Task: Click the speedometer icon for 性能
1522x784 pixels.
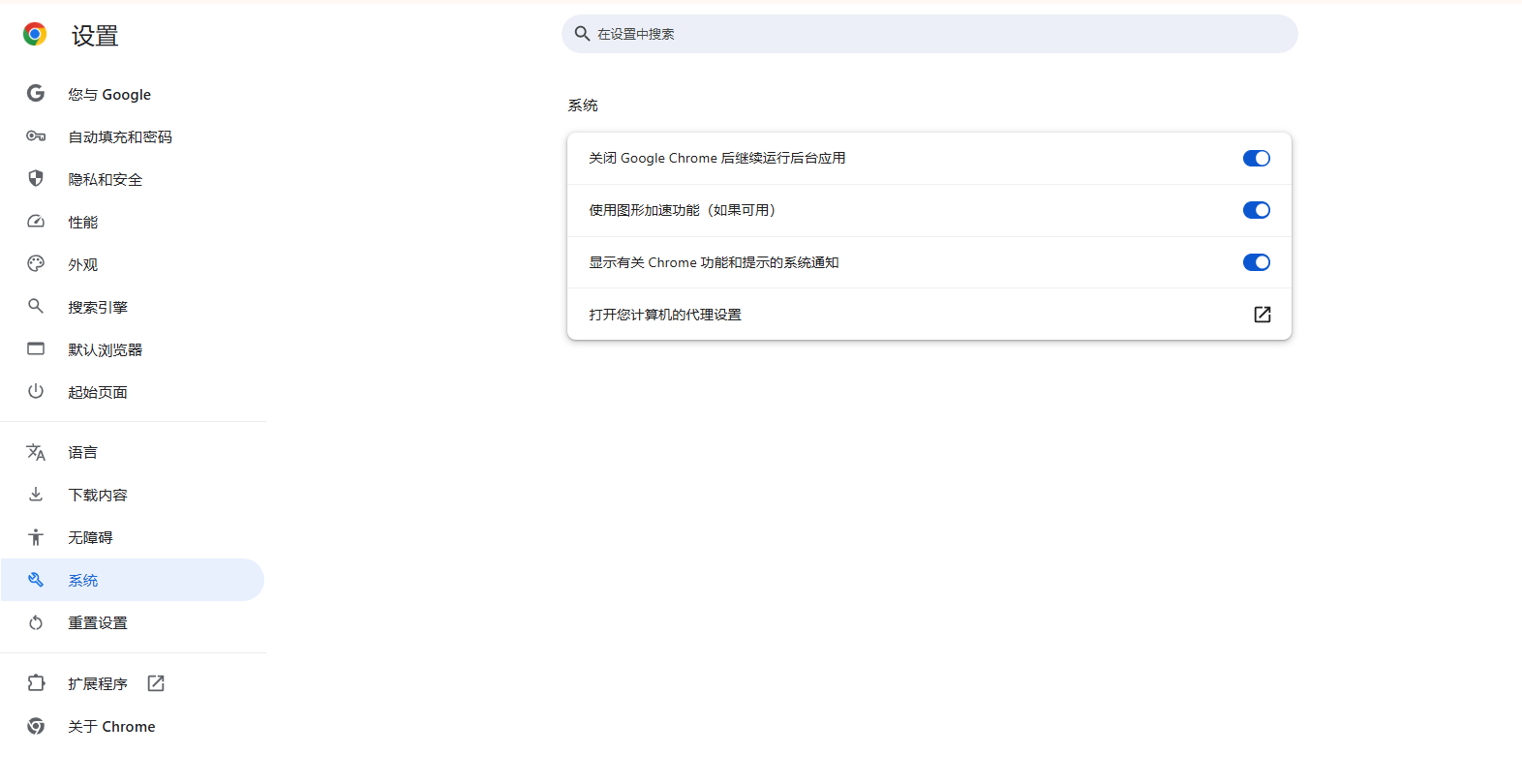Action: 36,222
